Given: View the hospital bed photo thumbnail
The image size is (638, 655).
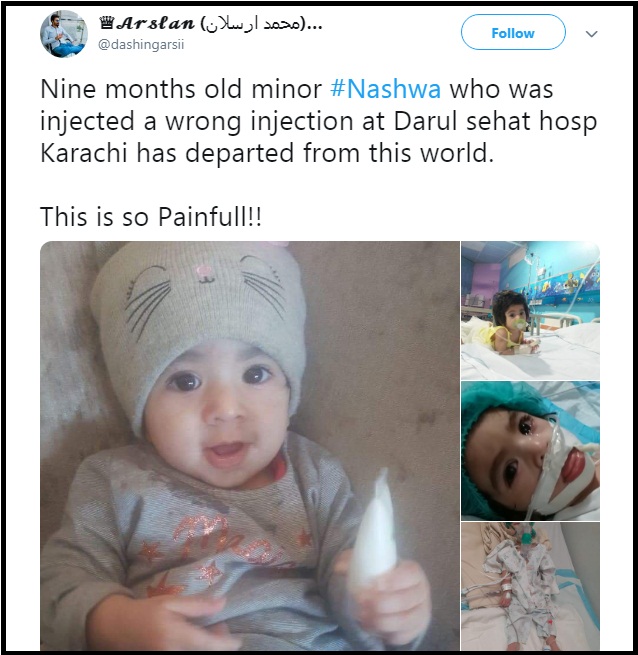Looking at the screenshot, I should pos(530,586).
